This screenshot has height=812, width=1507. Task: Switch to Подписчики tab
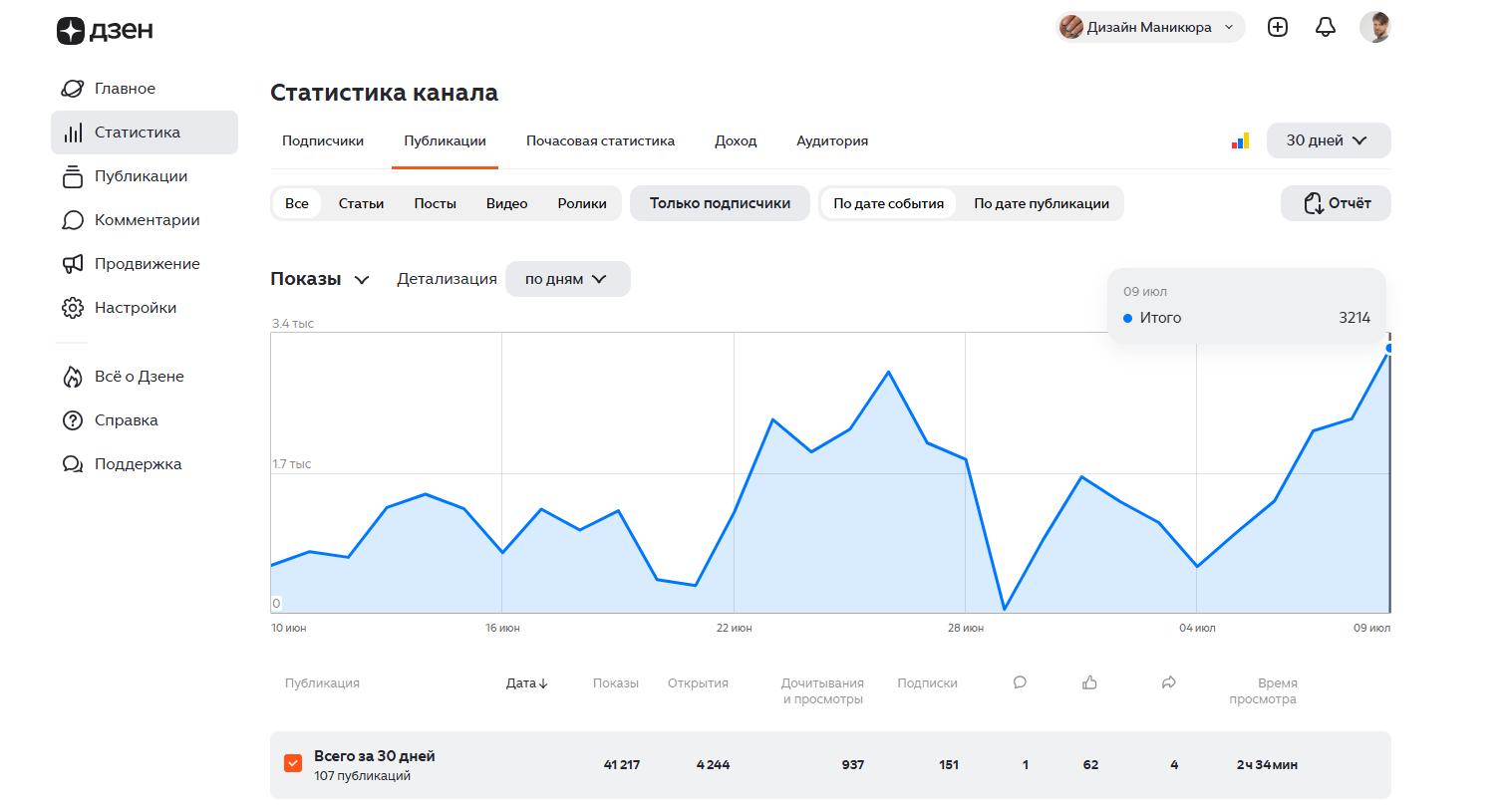pos(323,141)
